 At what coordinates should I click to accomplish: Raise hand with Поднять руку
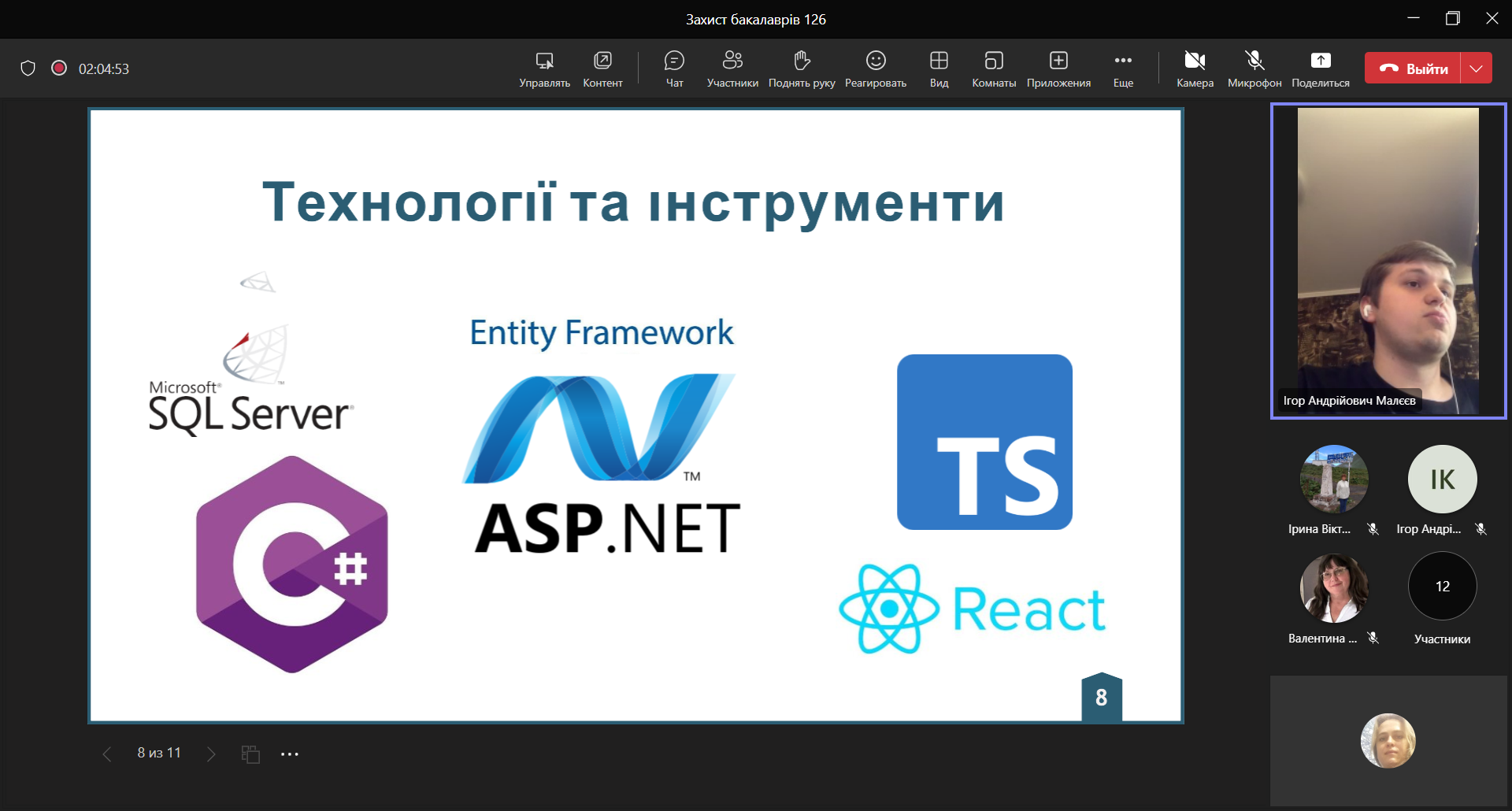[x=802, y=69]
